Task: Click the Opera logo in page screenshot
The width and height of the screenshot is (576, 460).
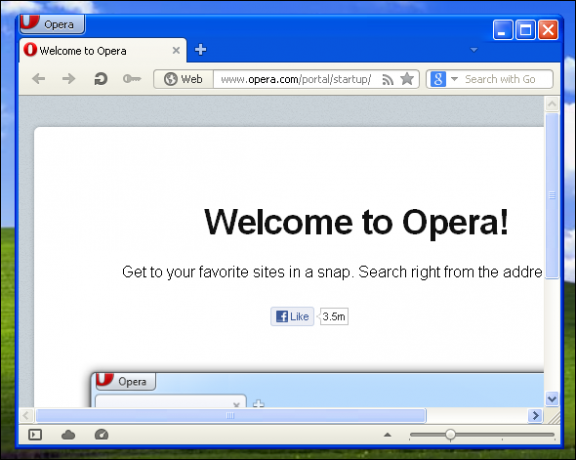Action: point(104,380)
